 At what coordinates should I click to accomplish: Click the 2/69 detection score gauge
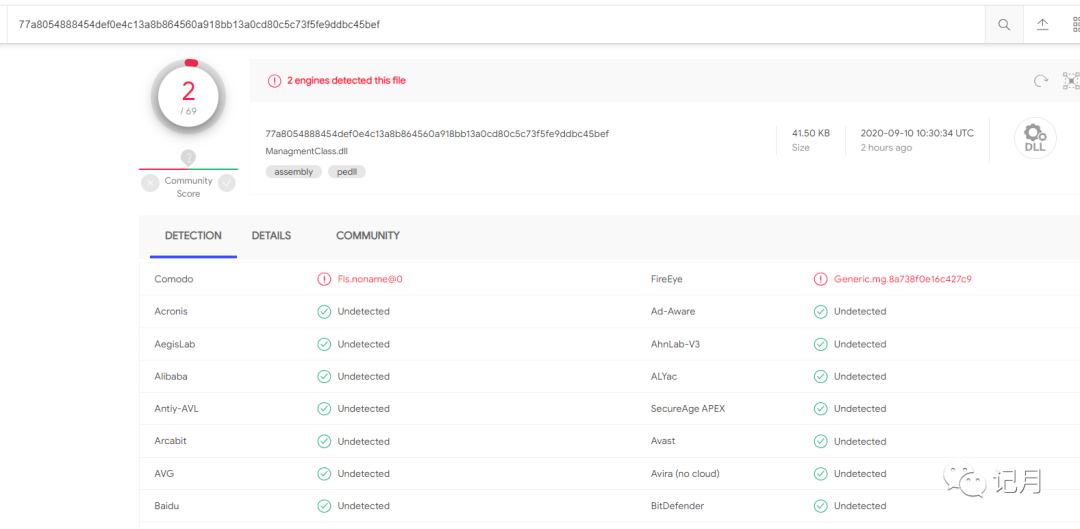[188, 97]
